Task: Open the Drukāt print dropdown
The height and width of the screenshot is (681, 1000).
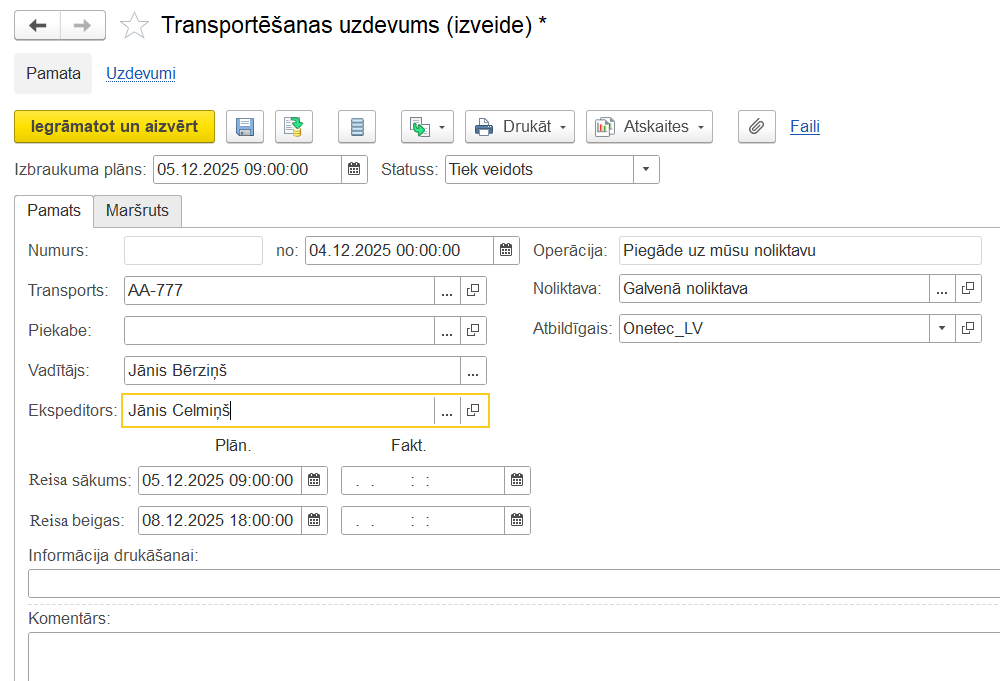Action: 520,127
